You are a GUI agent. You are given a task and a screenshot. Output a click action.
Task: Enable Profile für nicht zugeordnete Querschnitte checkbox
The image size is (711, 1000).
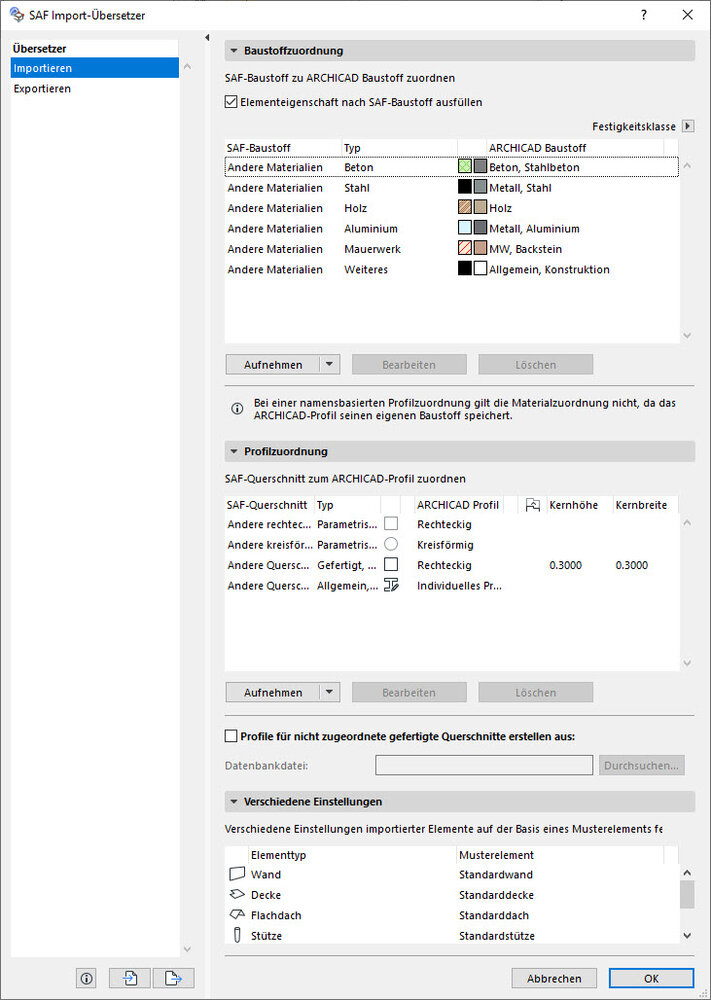click(x=231, y=736)
